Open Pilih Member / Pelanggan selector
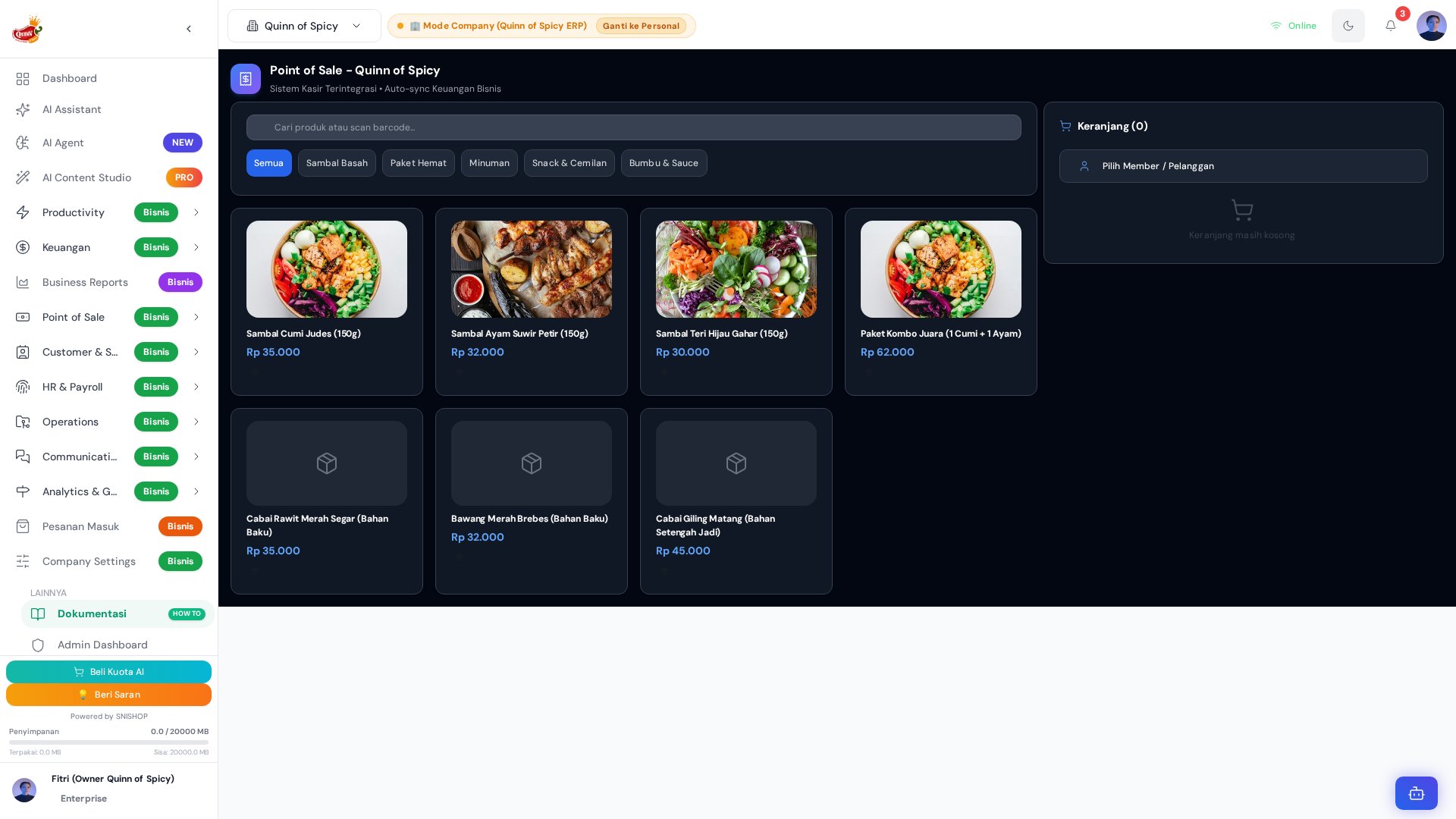1456x819 pixels. (x=1243, y=166)
